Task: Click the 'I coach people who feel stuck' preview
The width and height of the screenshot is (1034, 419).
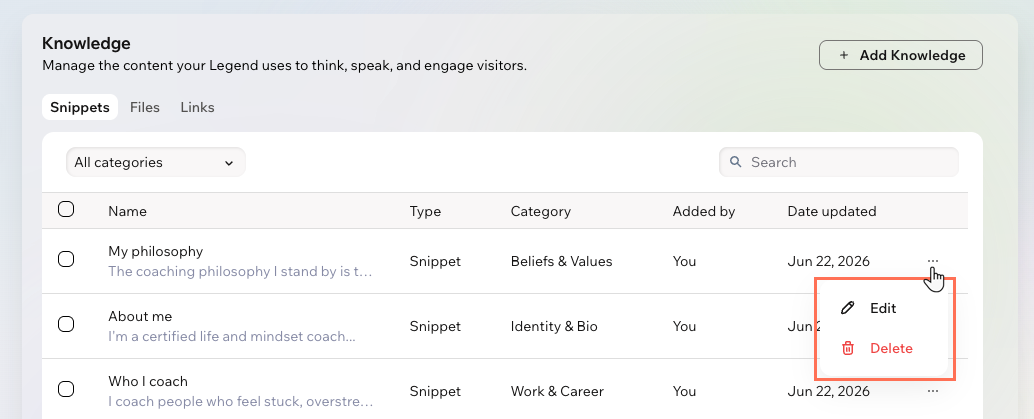Action: coord(241,401)
